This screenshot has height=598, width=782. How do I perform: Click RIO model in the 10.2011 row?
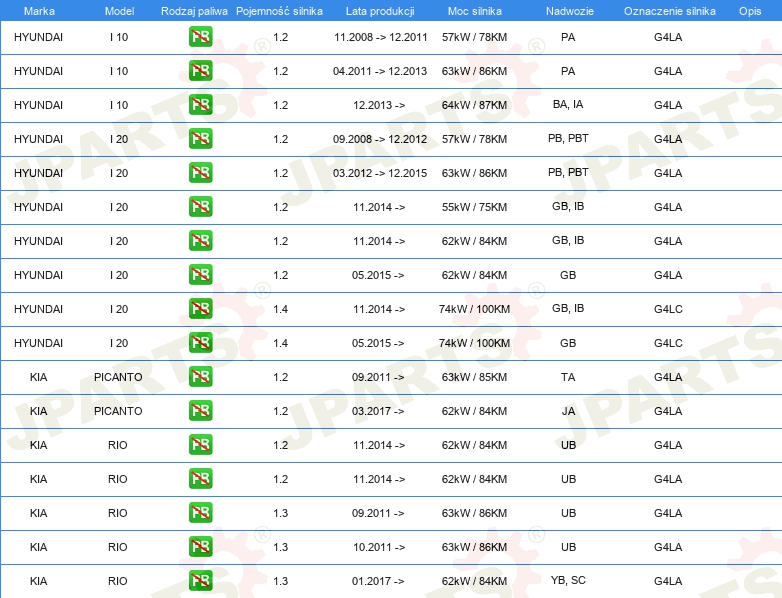coord(118,547)
